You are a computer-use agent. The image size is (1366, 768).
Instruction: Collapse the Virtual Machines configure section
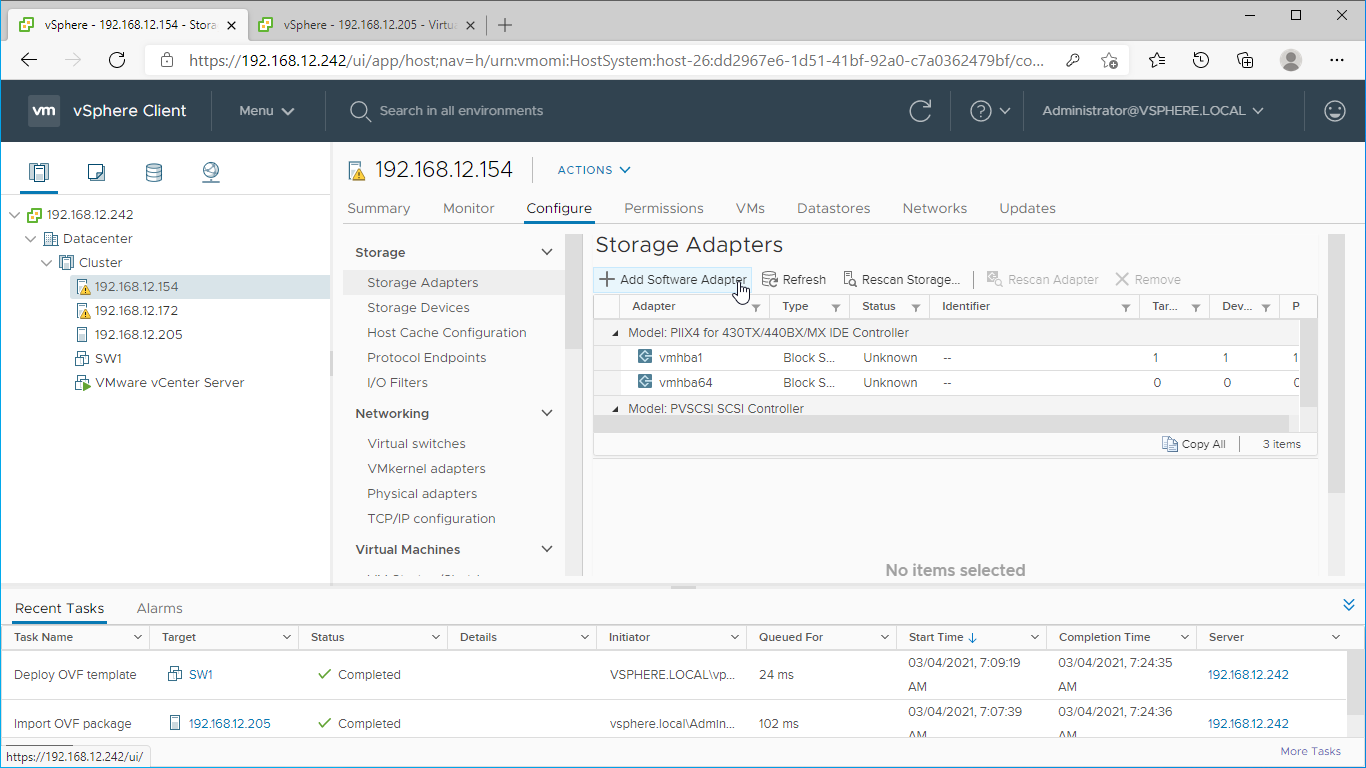point(547,550)
